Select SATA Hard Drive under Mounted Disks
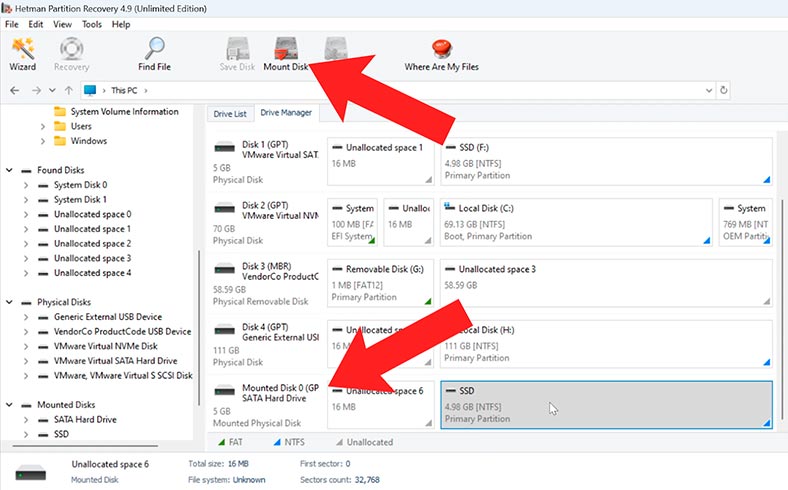This screenshot has height=490, width=788. [x=85, y=419]
